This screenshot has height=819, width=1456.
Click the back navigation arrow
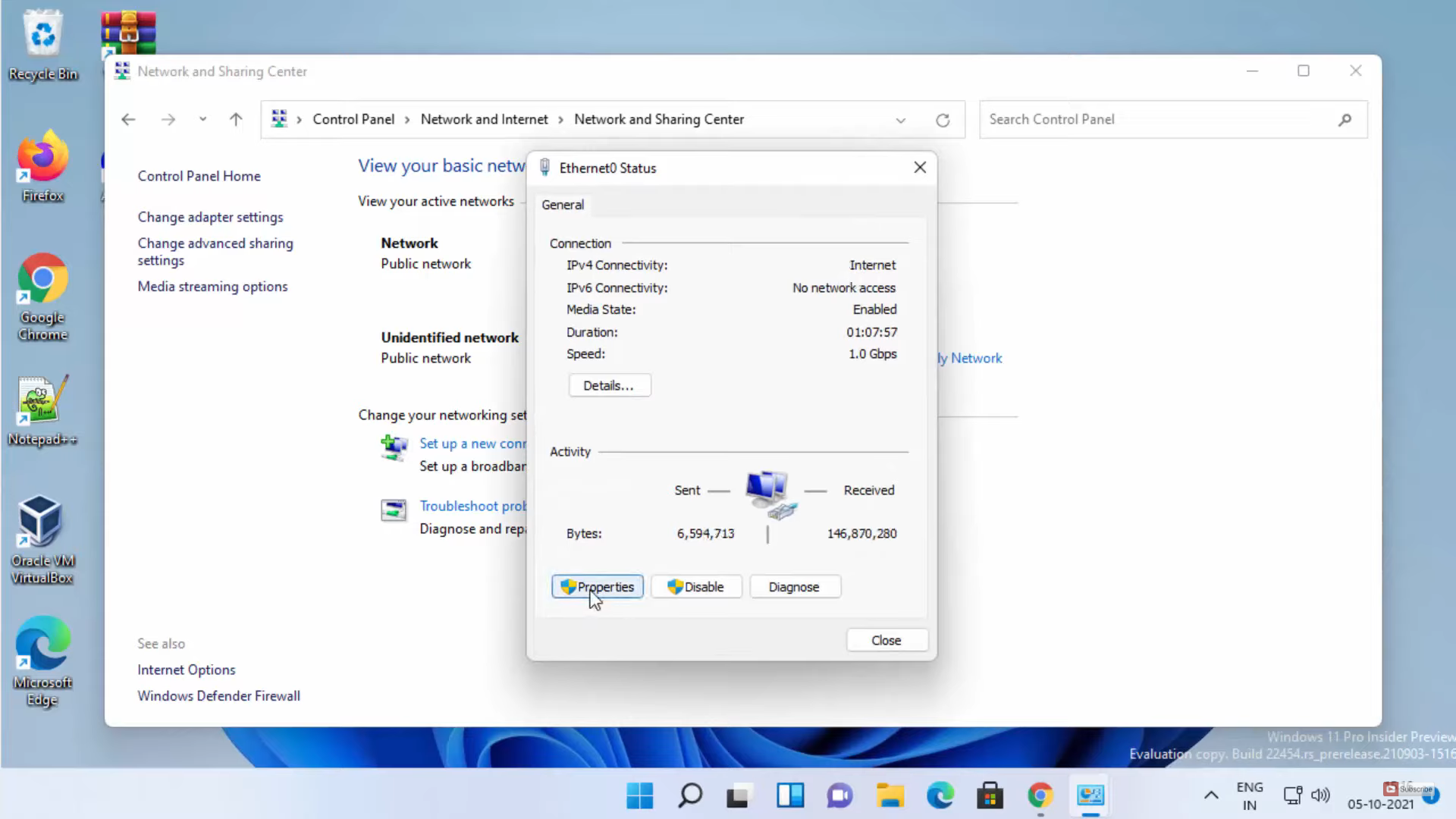pos(128,119)
